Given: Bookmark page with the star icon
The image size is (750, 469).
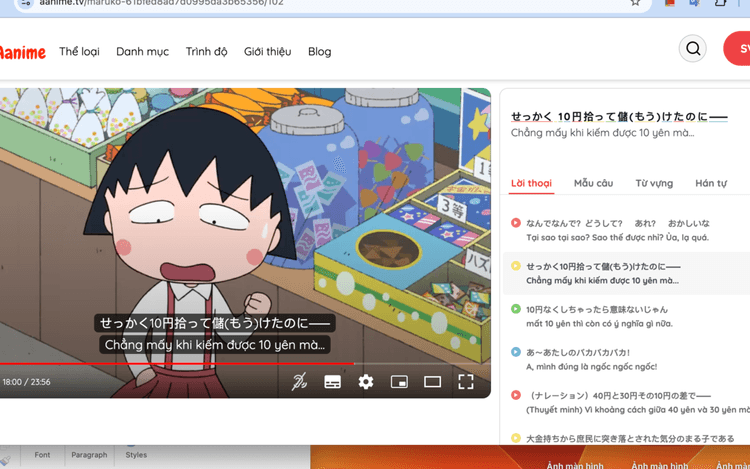Looking at the screenshot, I should tap(635, 3).
